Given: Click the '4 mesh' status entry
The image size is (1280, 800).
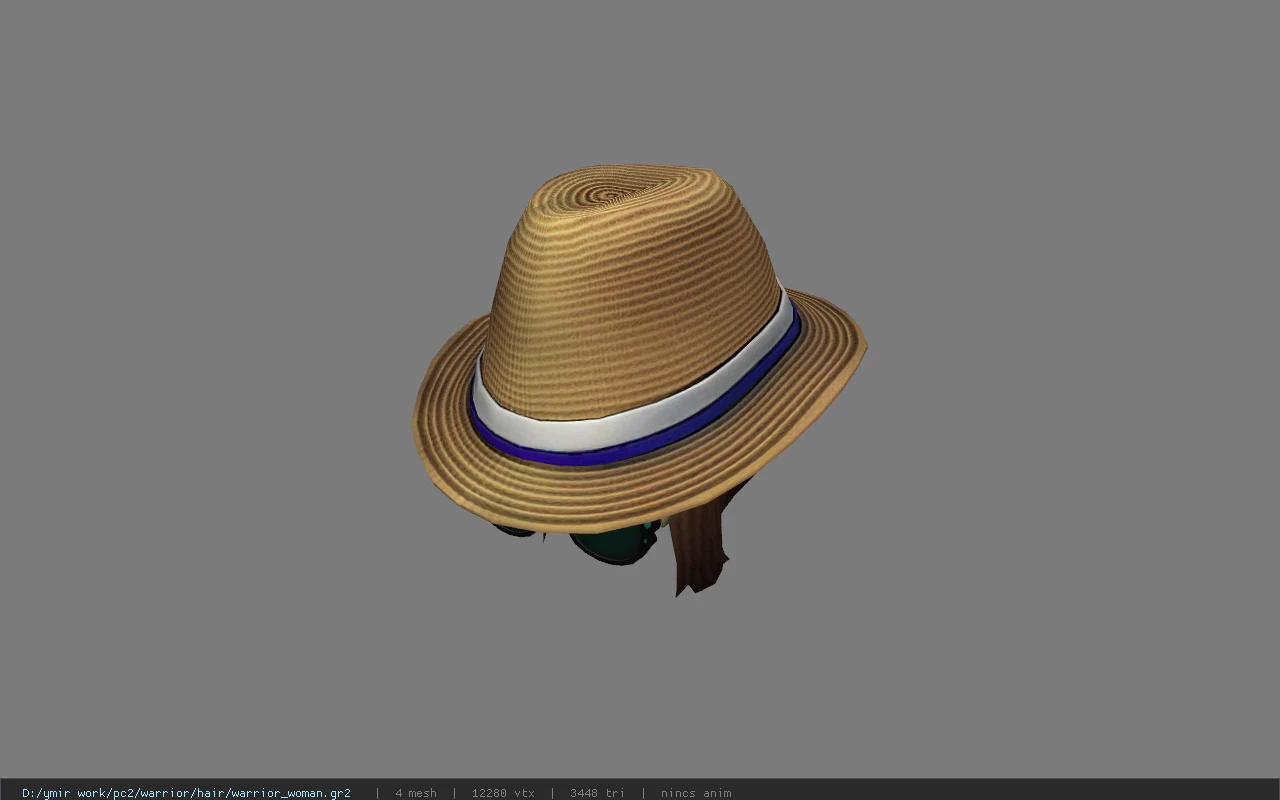Looking at the screenshot, I should (416, 793).
